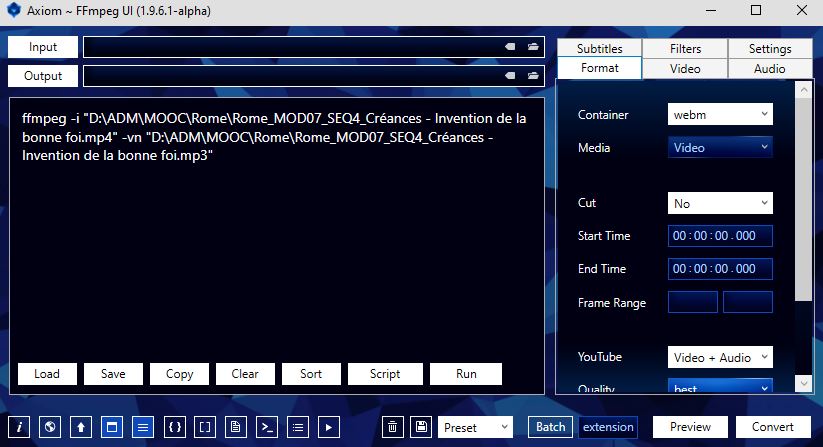Click the first Frame Range box

(693, 302)
